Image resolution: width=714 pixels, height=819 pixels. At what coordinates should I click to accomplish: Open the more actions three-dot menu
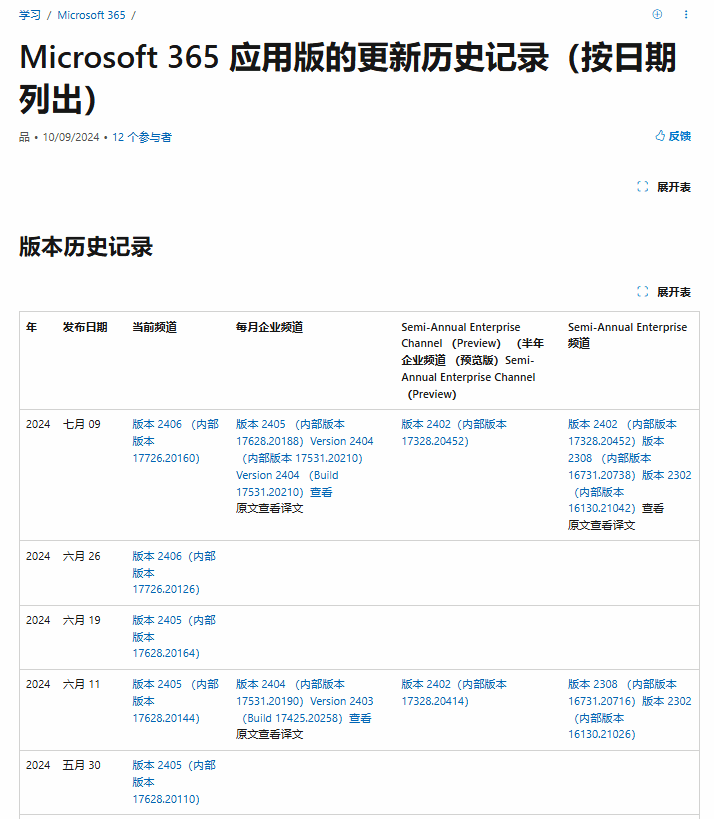(686, 15)
